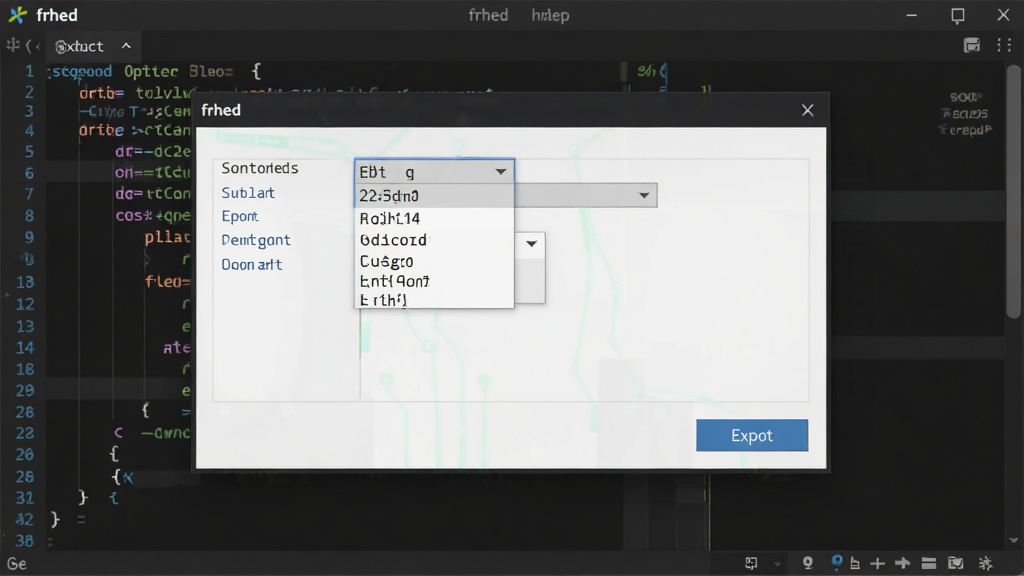Click the L-shaped icon beside the blue pin
This screenshot has height=576, width=1024.
(x=855, y=563)
